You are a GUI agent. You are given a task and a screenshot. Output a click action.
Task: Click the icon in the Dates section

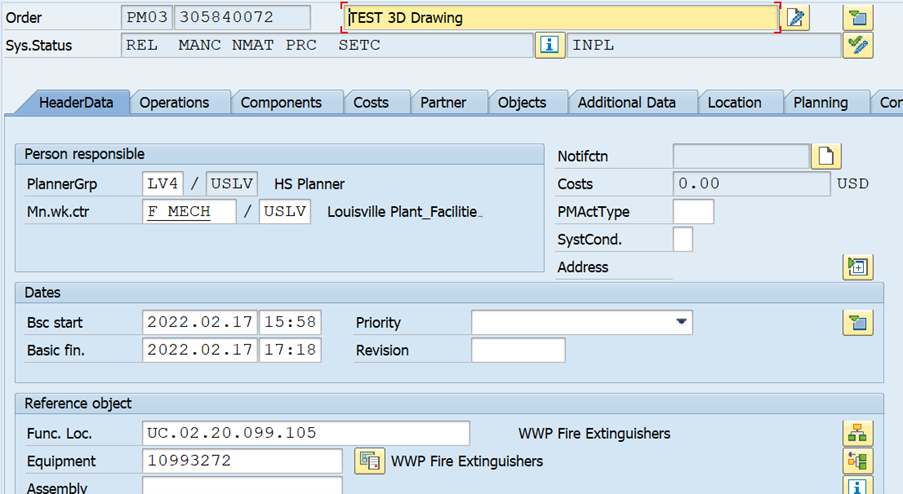(x=858, y=322)
